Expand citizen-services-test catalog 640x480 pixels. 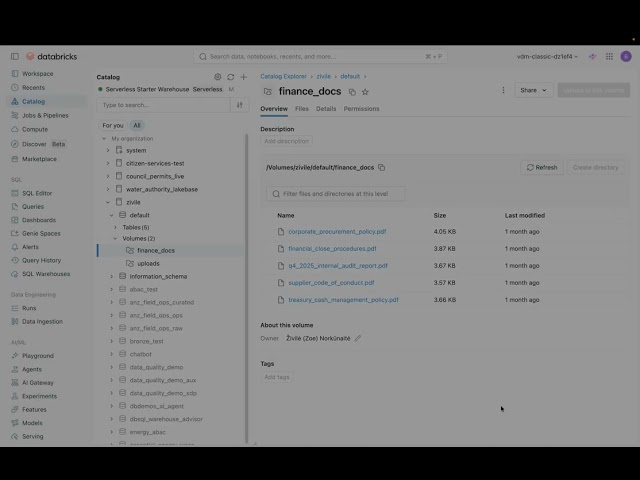pos(108,163)
